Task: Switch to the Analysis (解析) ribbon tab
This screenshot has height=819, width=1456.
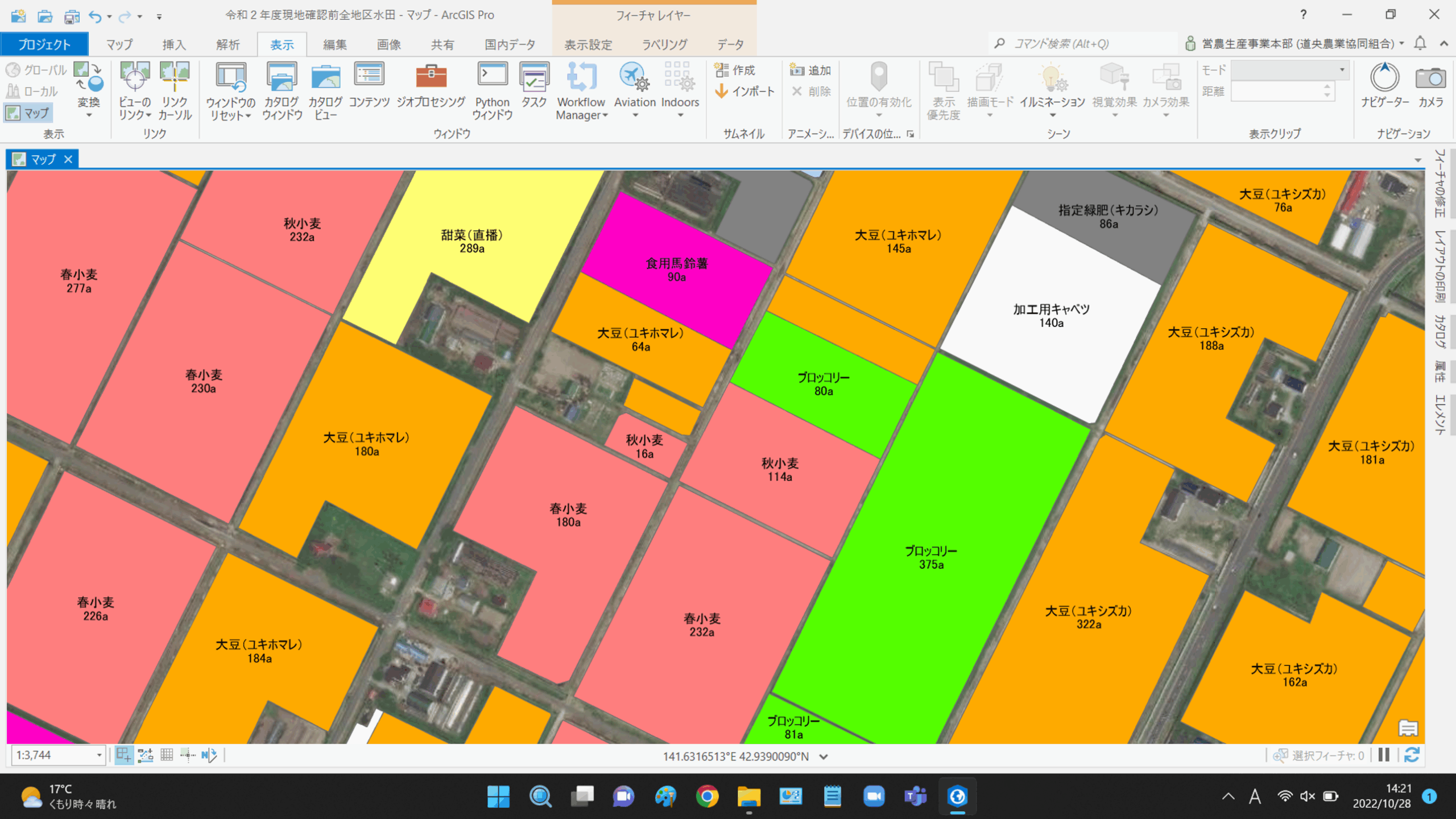Action: pyautogui.click(x=227, y=44)
